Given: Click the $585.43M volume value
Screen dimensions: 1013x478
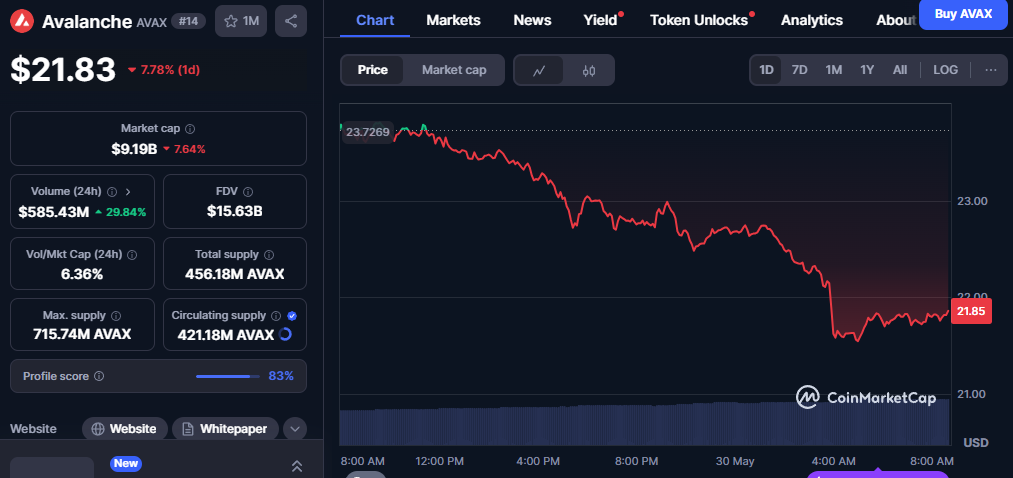Looking at the screenshot, I should pos(54,211).
